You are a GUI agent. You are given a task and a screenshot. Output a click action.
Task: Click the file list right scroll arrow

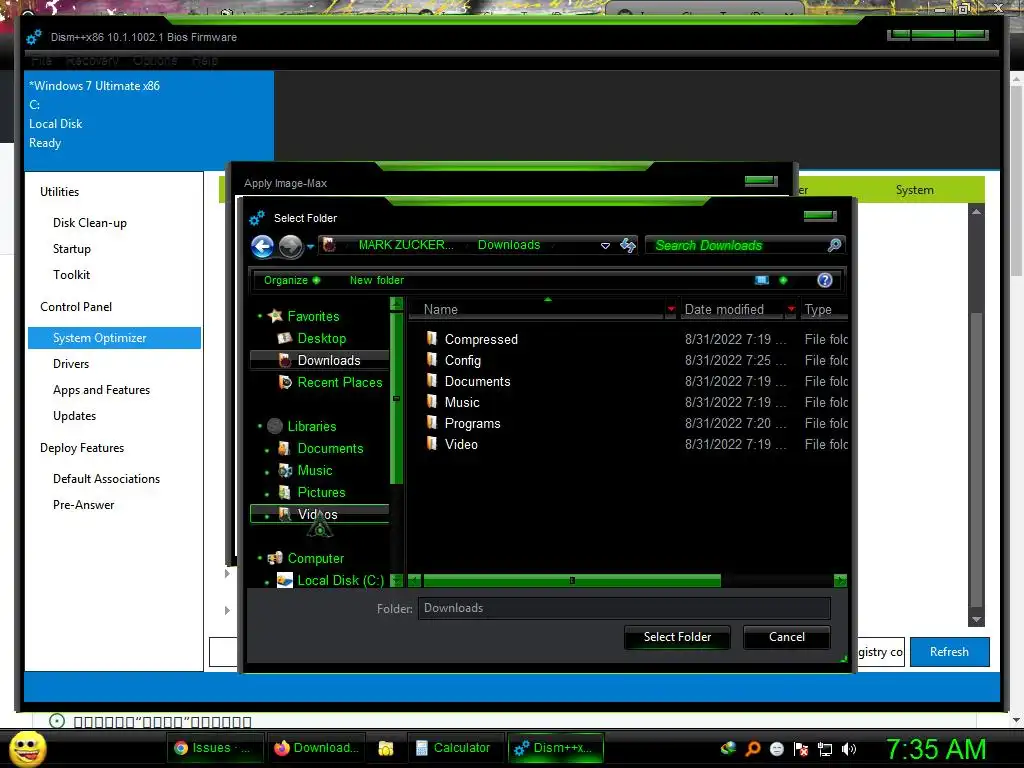(840, 581)
